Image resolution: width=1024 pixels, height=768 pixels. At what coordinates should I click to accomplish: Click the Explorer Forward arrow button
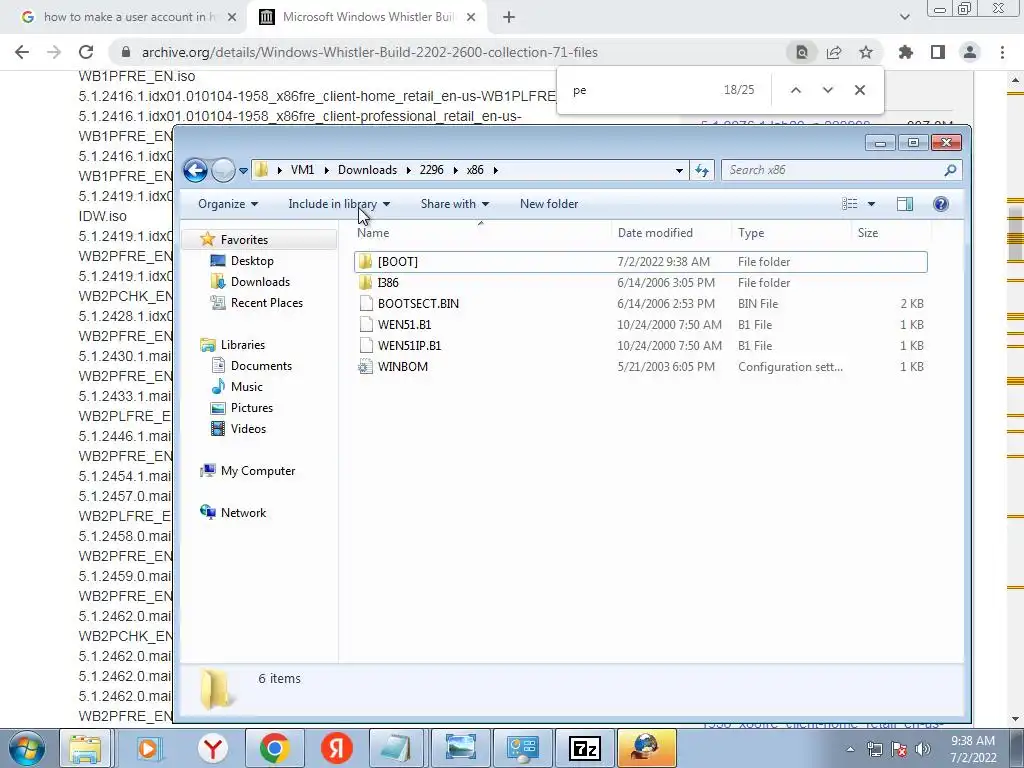(x=223, y=170)
